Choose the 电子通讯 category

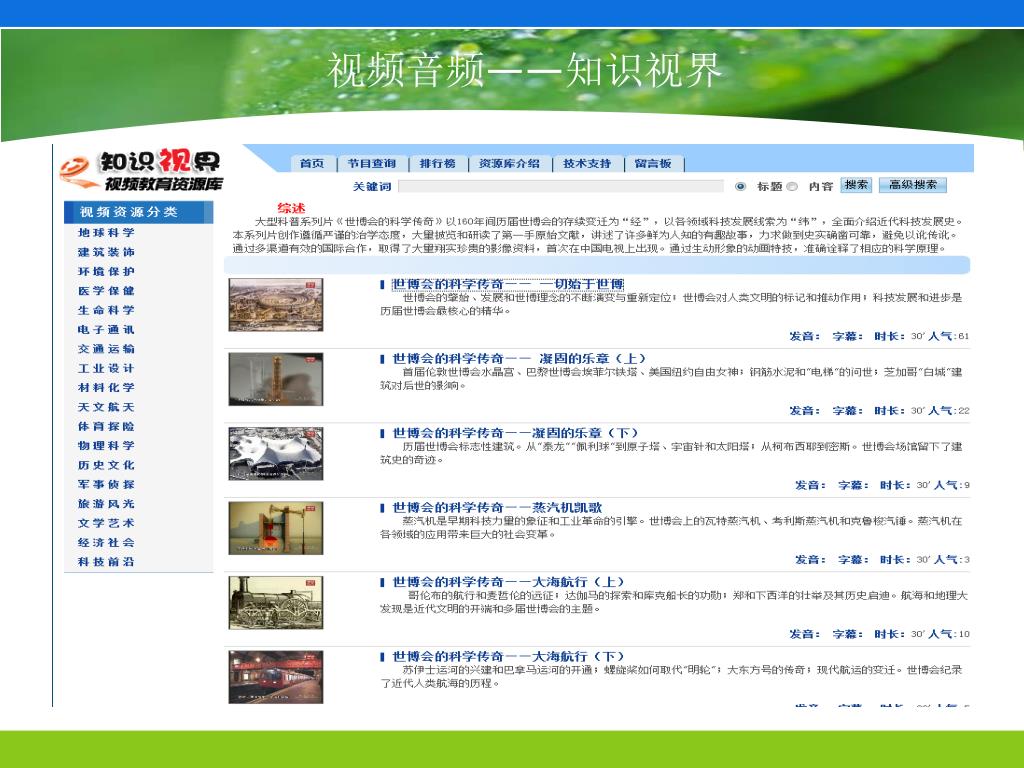(x=106, y=329)
